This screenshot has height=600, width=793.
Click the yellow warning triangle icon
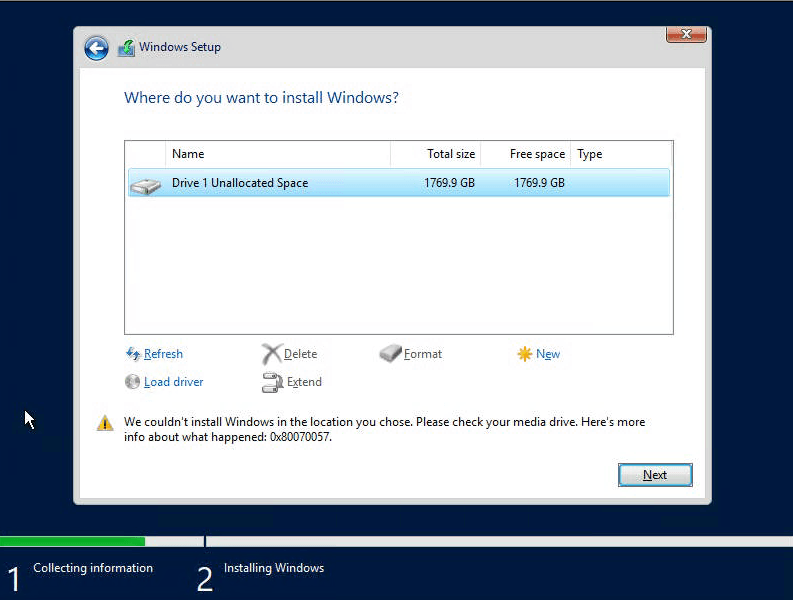105,423
